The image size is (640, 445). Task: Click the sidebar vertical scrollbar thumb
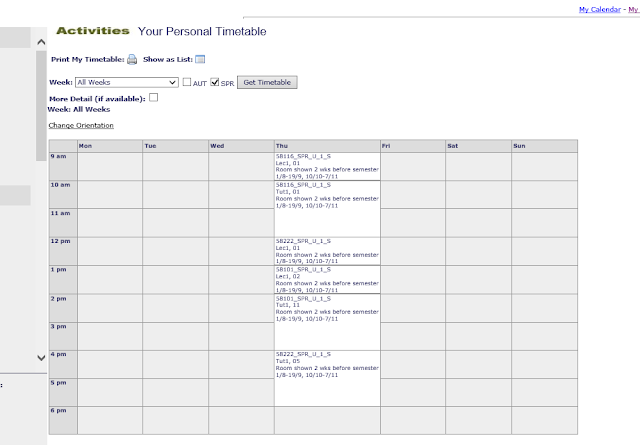(41, 106)
